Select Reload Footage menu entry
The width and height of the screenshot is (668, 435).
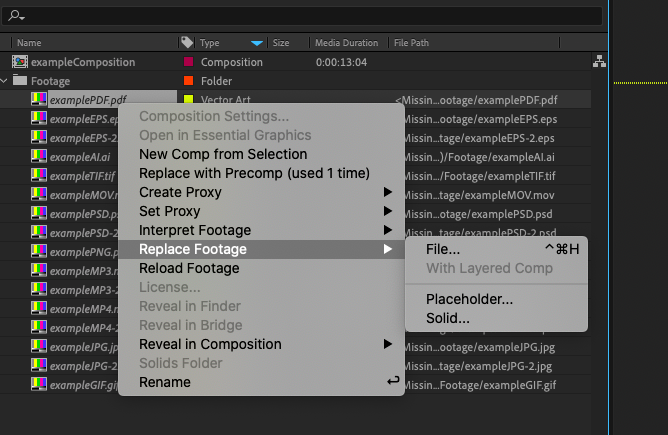pos(189,268)
